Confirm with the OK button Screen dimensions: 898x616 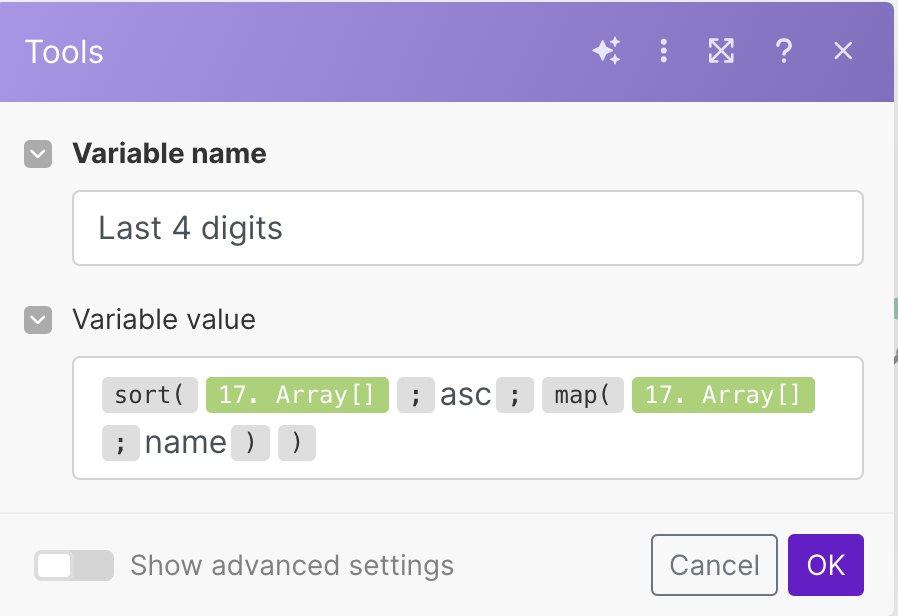825,565
